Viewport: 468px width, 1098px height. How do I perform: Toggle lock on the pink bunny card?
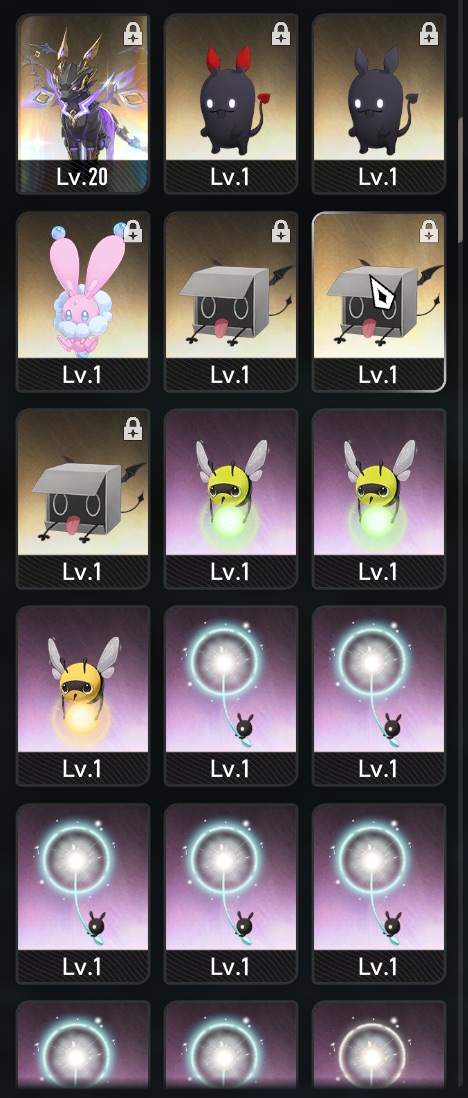click(132, 231)
